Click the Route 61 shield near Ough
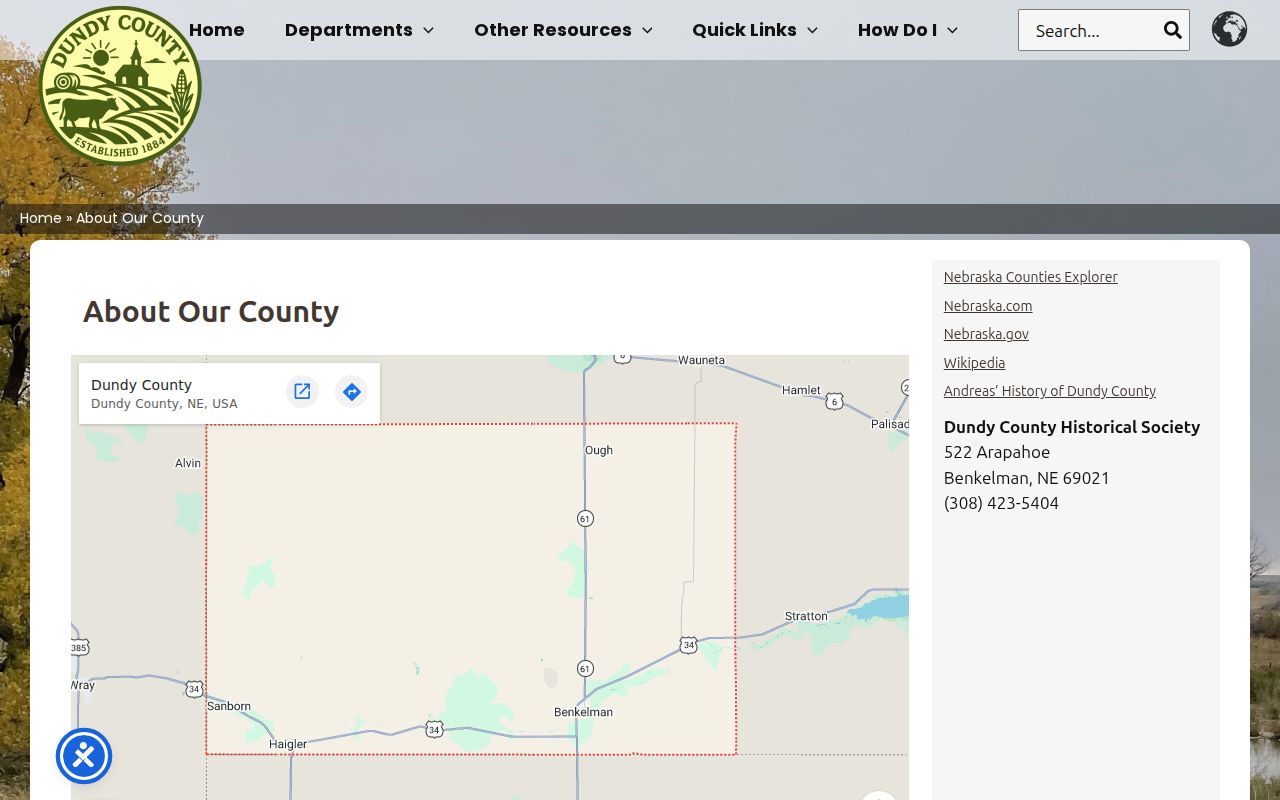Image resolution: width=1280 pixels, height=800 pixels. click(585, 518)
